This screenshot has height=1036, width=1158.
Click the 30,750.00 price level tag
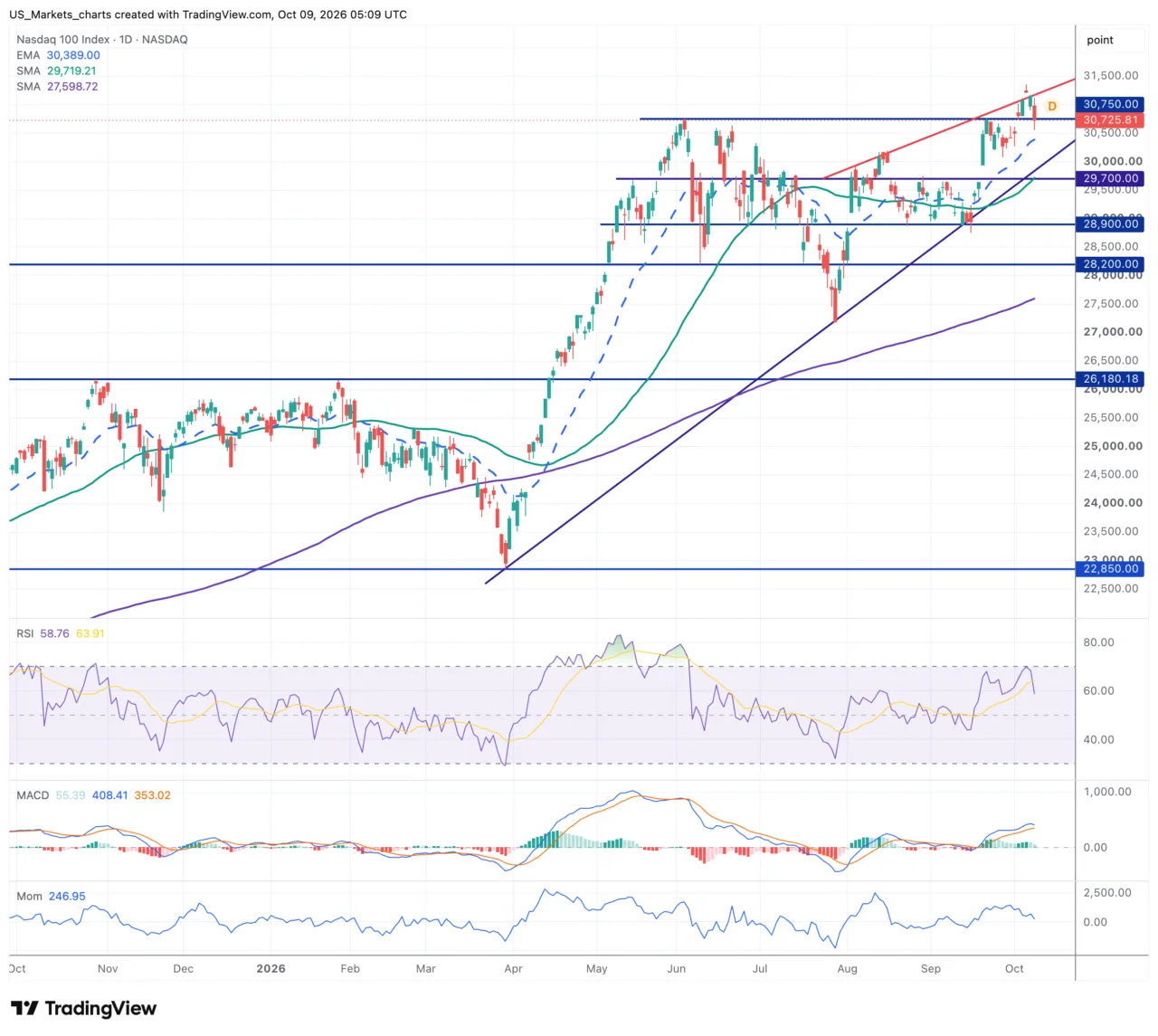coord(1110,104)
